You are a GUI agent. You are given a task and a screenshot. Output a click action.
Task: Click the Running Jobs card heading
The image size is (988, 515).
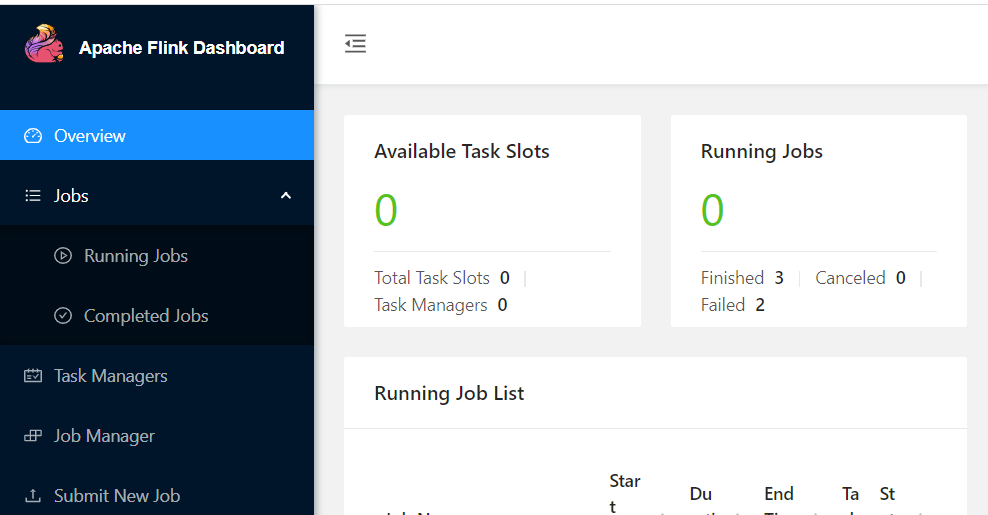(762, 151)
